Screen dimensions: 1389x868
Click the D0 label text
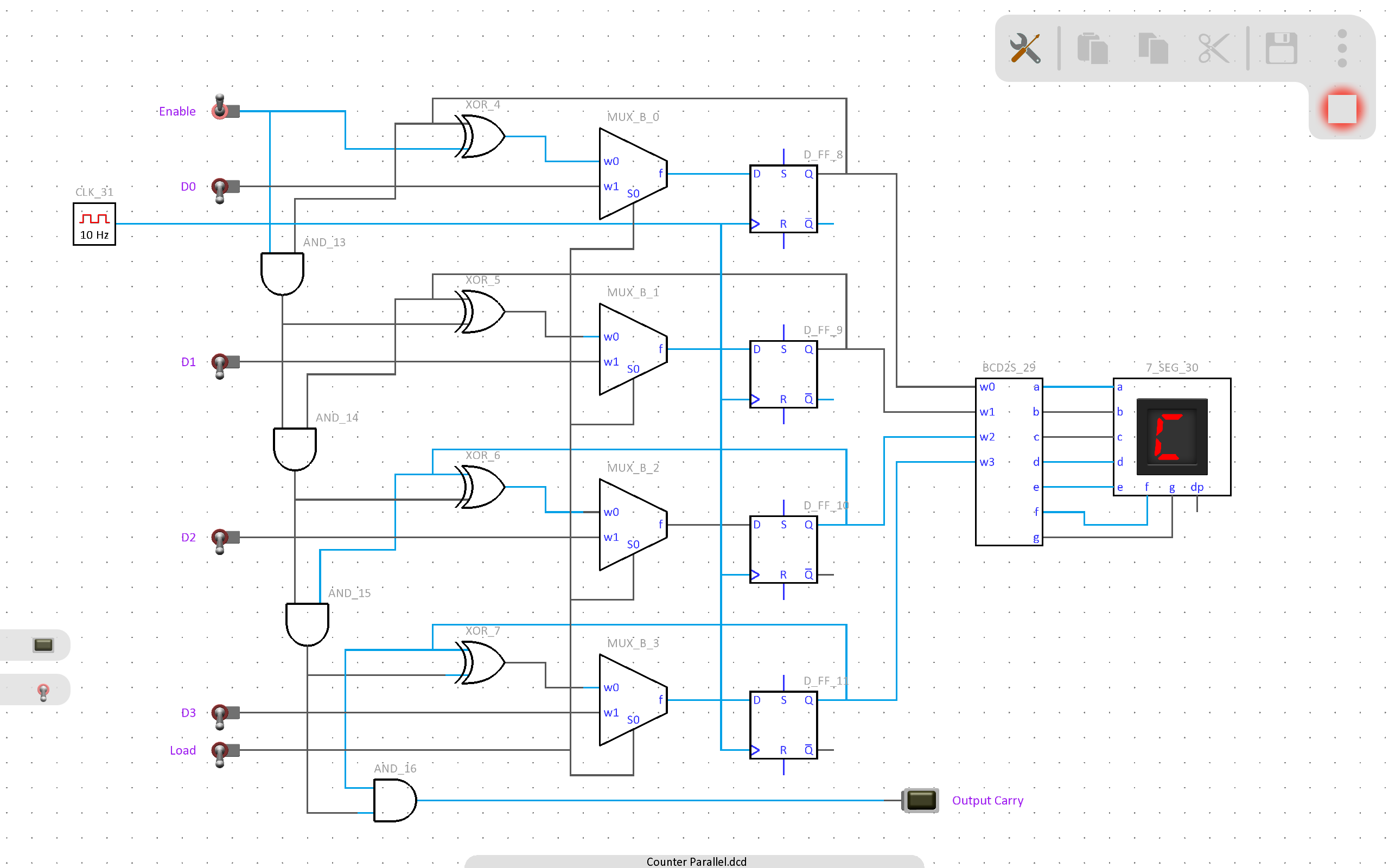click(188, 187)
